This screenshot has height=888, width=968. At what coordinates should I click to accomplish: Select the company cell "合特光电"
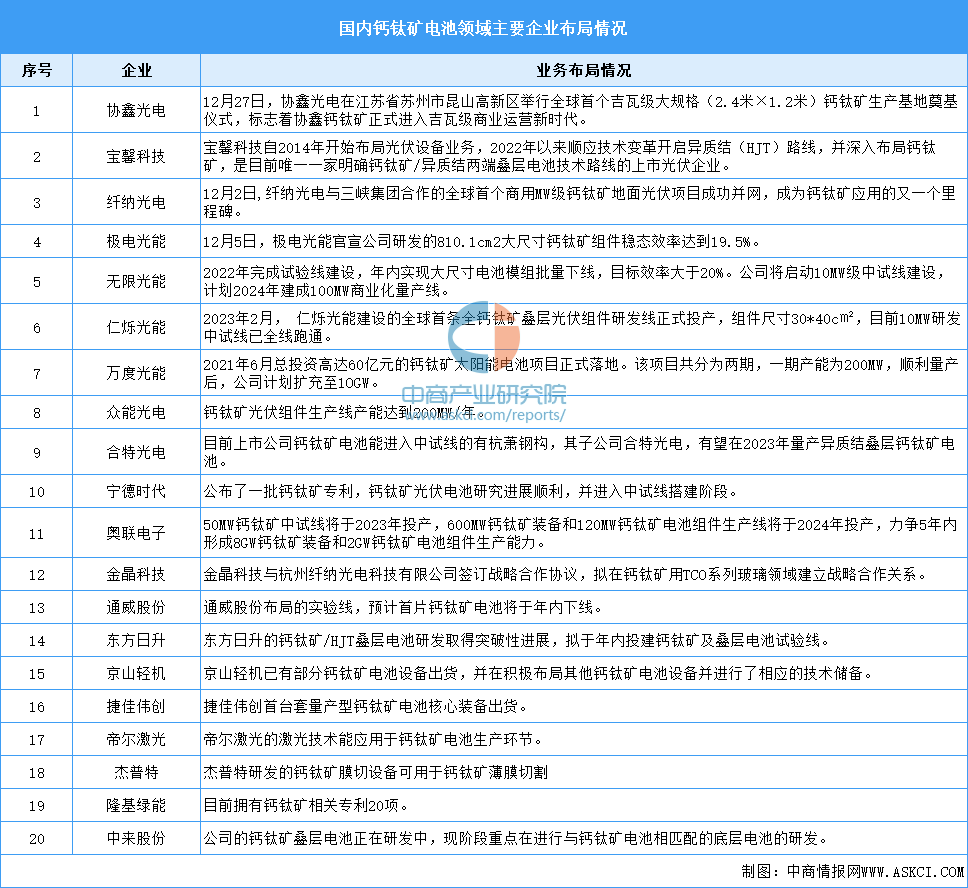(136, 453)
